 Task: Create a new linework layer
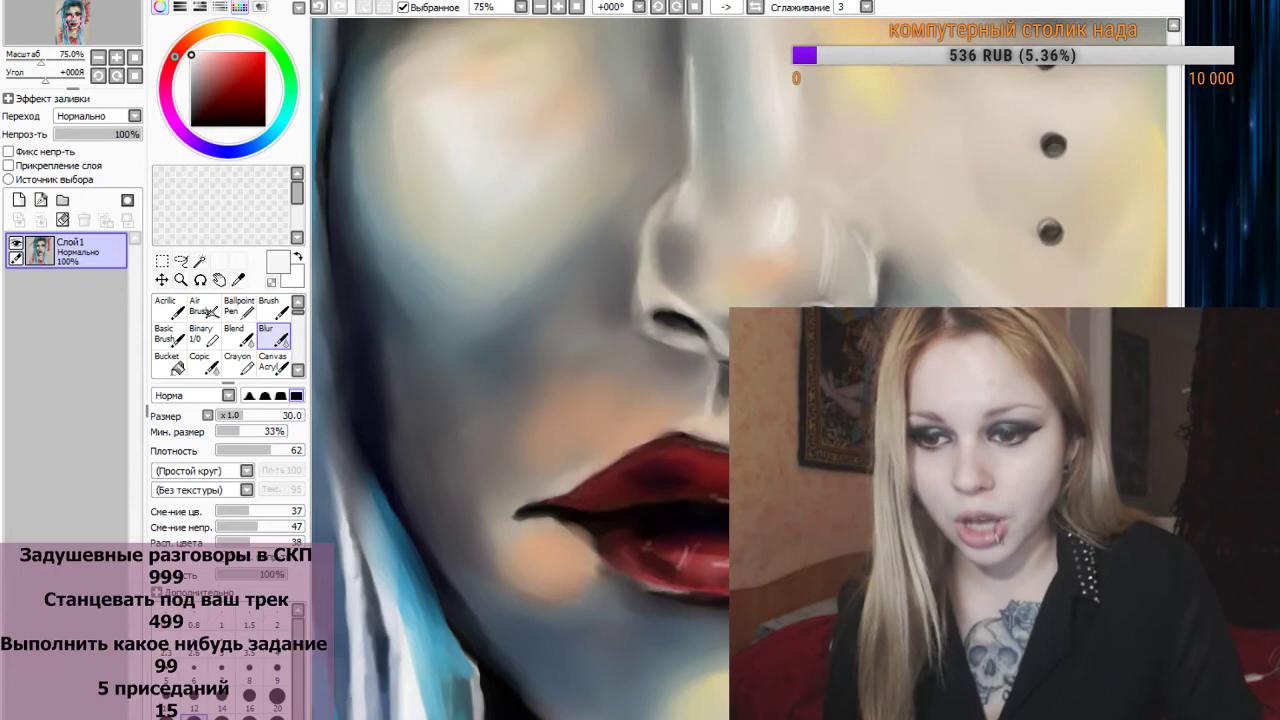41,200
